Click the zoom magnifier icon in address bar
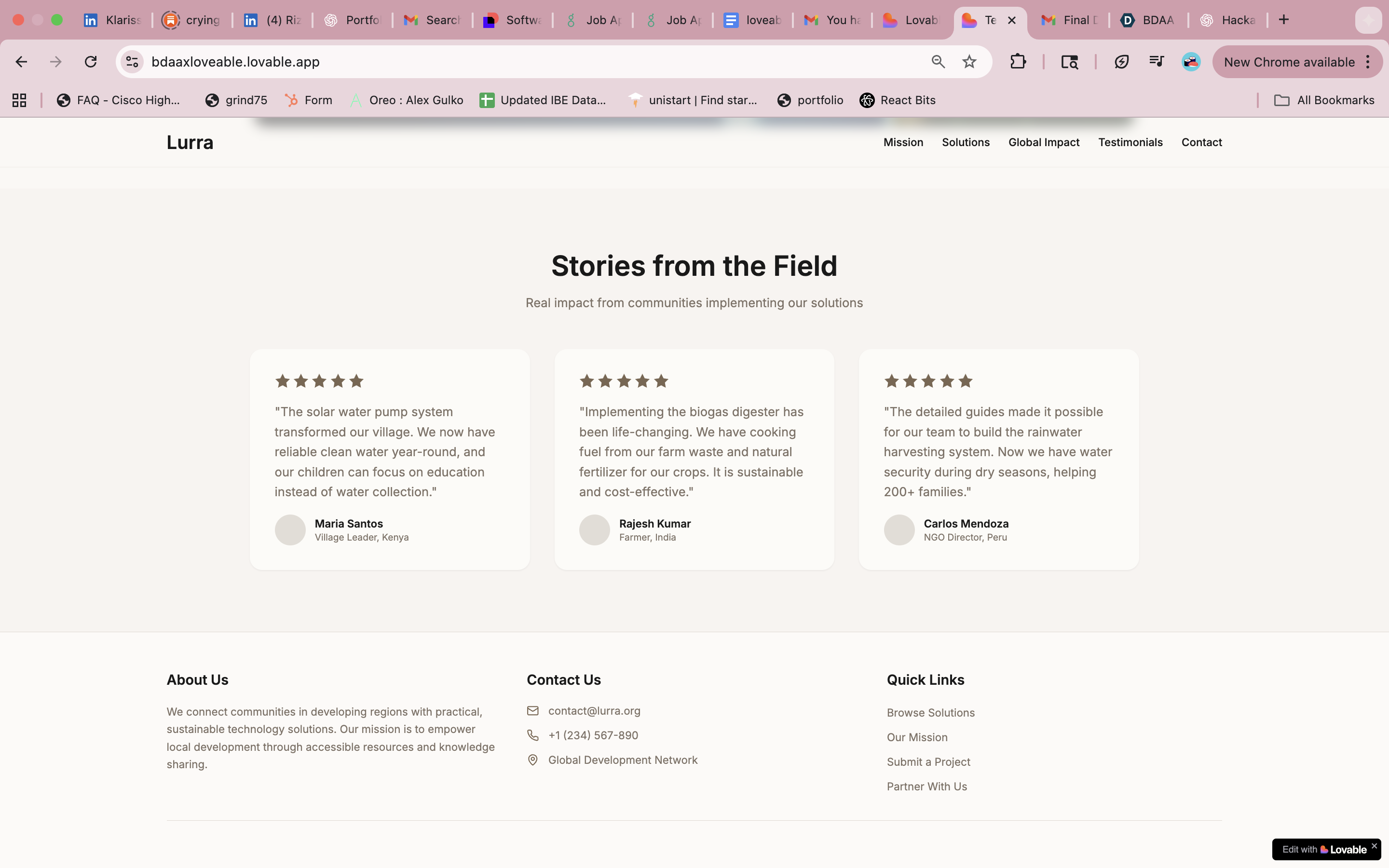Image resolution: width=1389 pixels, height=868 pixels. click(938, 62)
